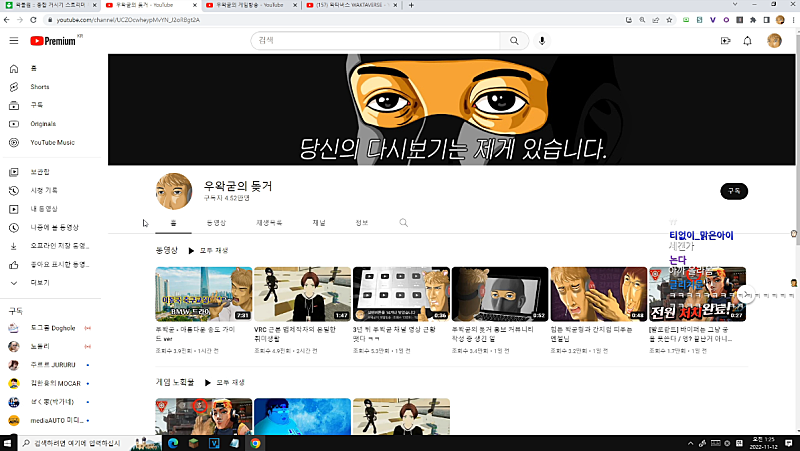800x451 pixels.
Task: Start voice search with microphone icon
Action: [x=542, y=41]
